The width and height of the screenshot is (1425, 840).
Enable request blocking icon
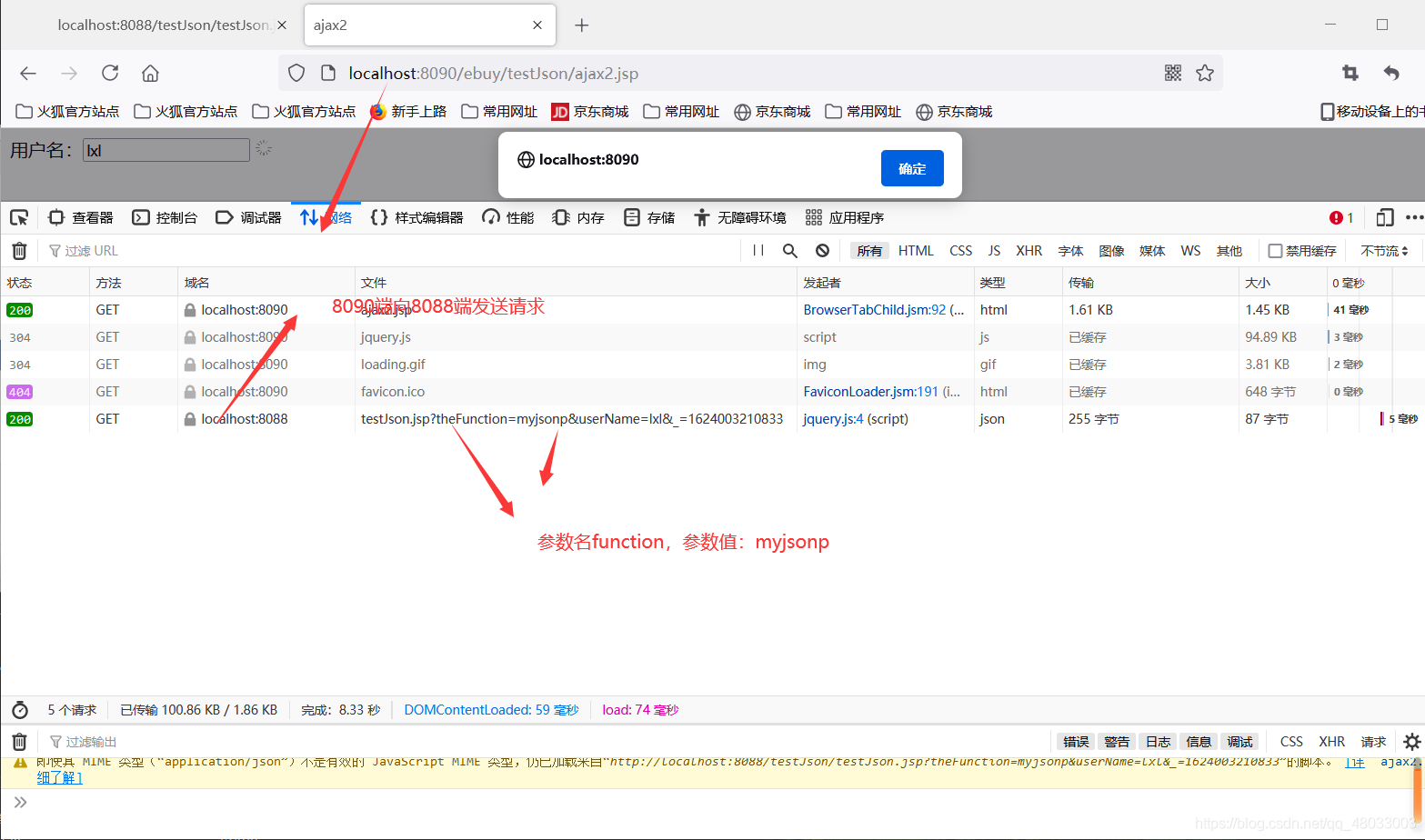point(821,250)
